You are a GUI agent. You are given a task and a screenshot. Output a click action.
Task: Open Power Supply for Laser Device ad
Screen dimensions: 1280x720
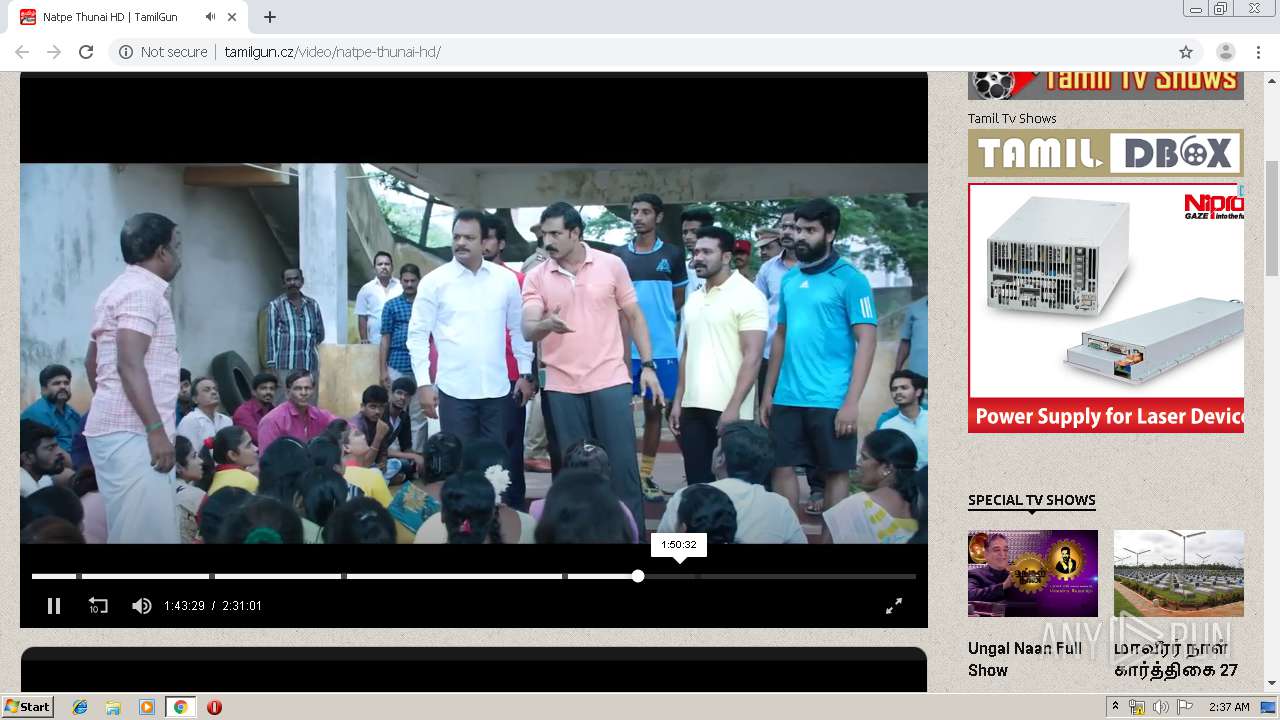tap(1106, 308)
